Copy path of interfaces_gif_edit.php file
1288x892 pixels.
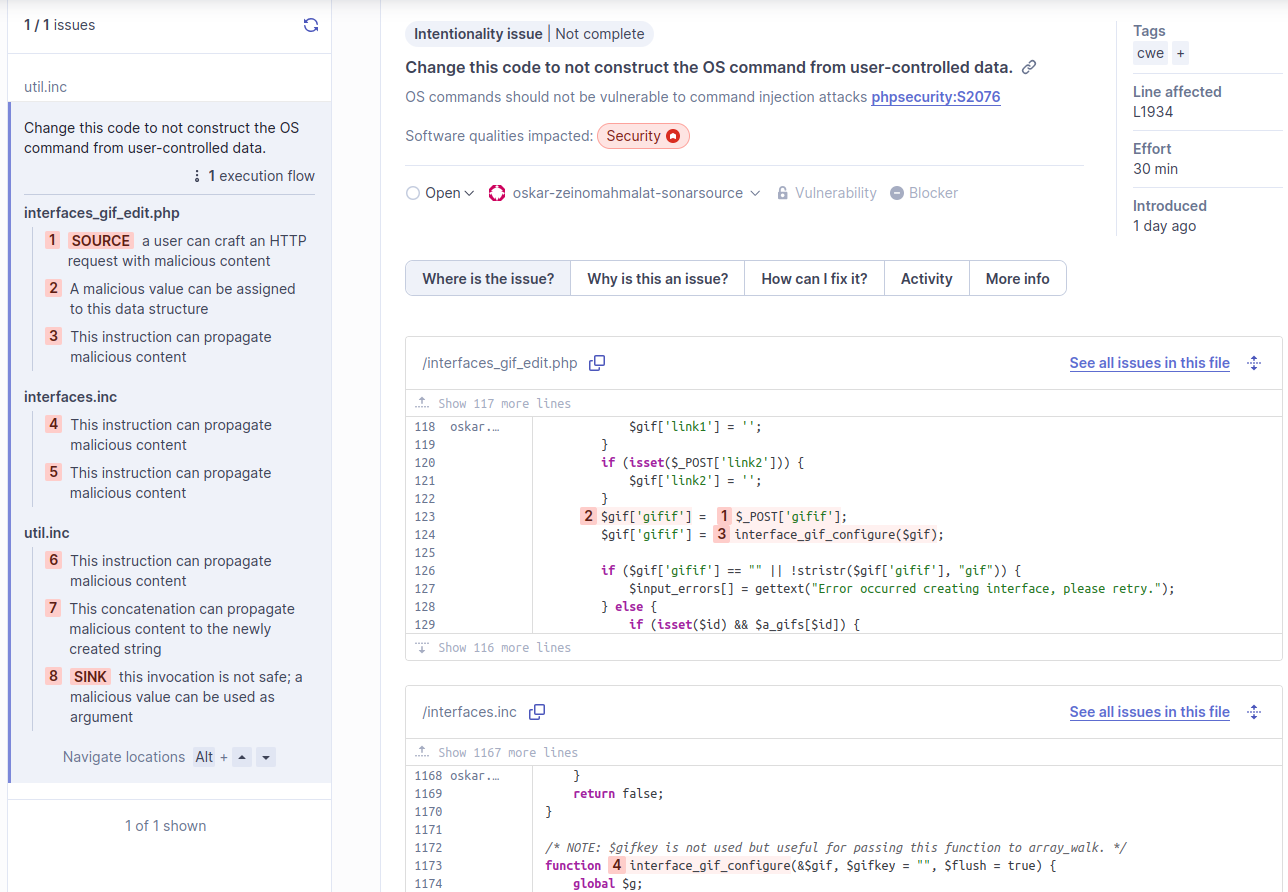pyautogui.click(x=597, y=363)
